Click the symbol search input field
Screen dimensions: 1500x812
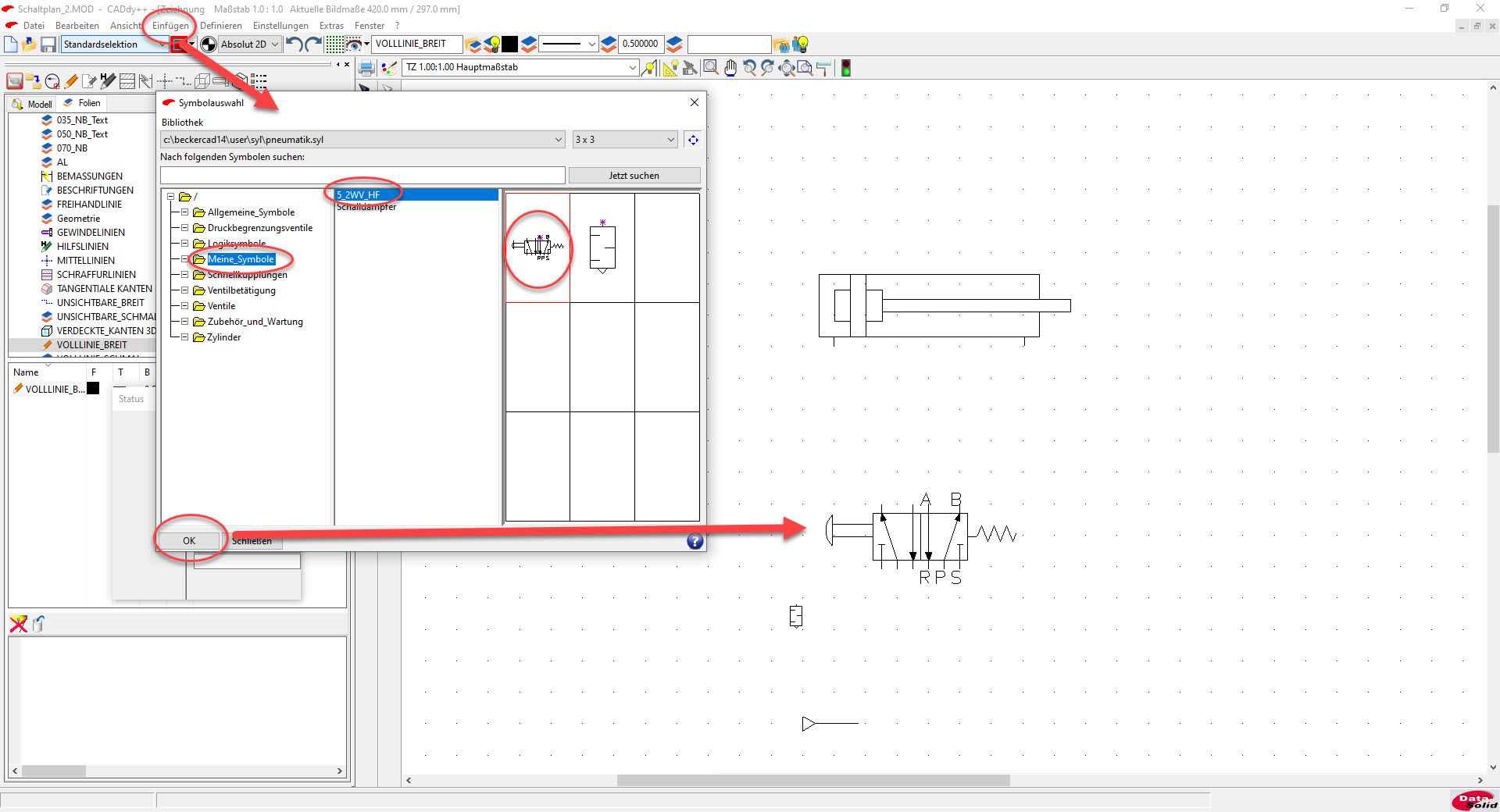(x=362, y=176)
